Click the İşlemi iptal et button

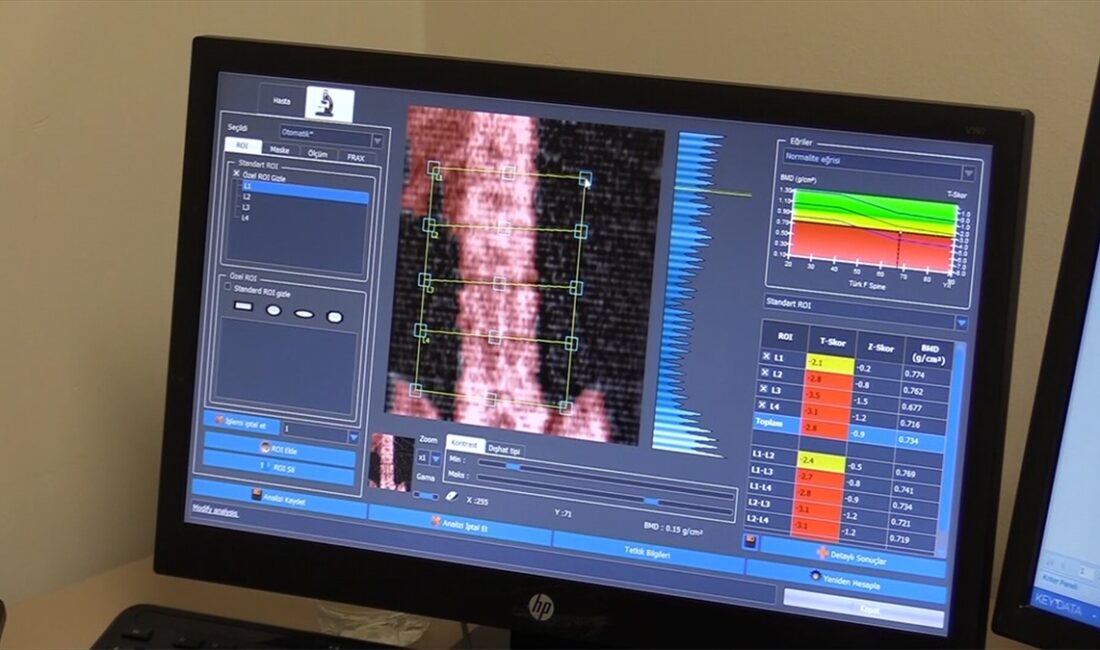241,424
